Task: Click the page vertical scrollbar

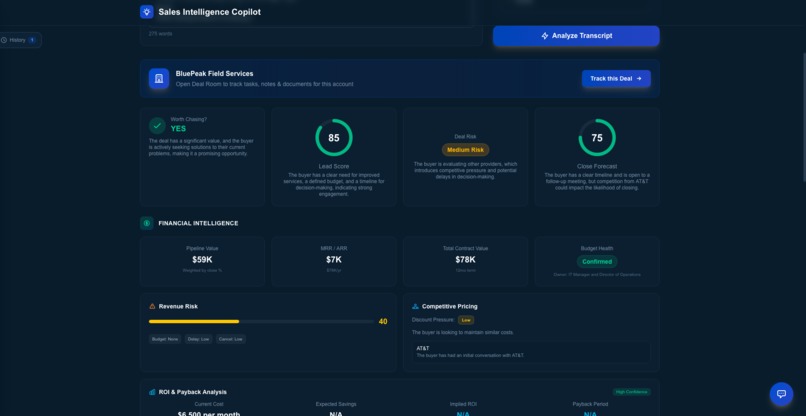Action: tap(804, 116)
